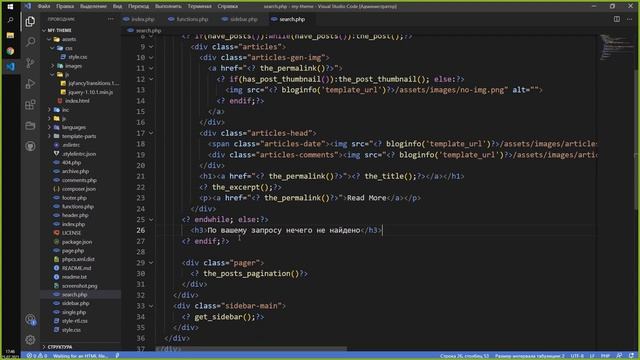Open footer.php in explorer

click(74, 198)
